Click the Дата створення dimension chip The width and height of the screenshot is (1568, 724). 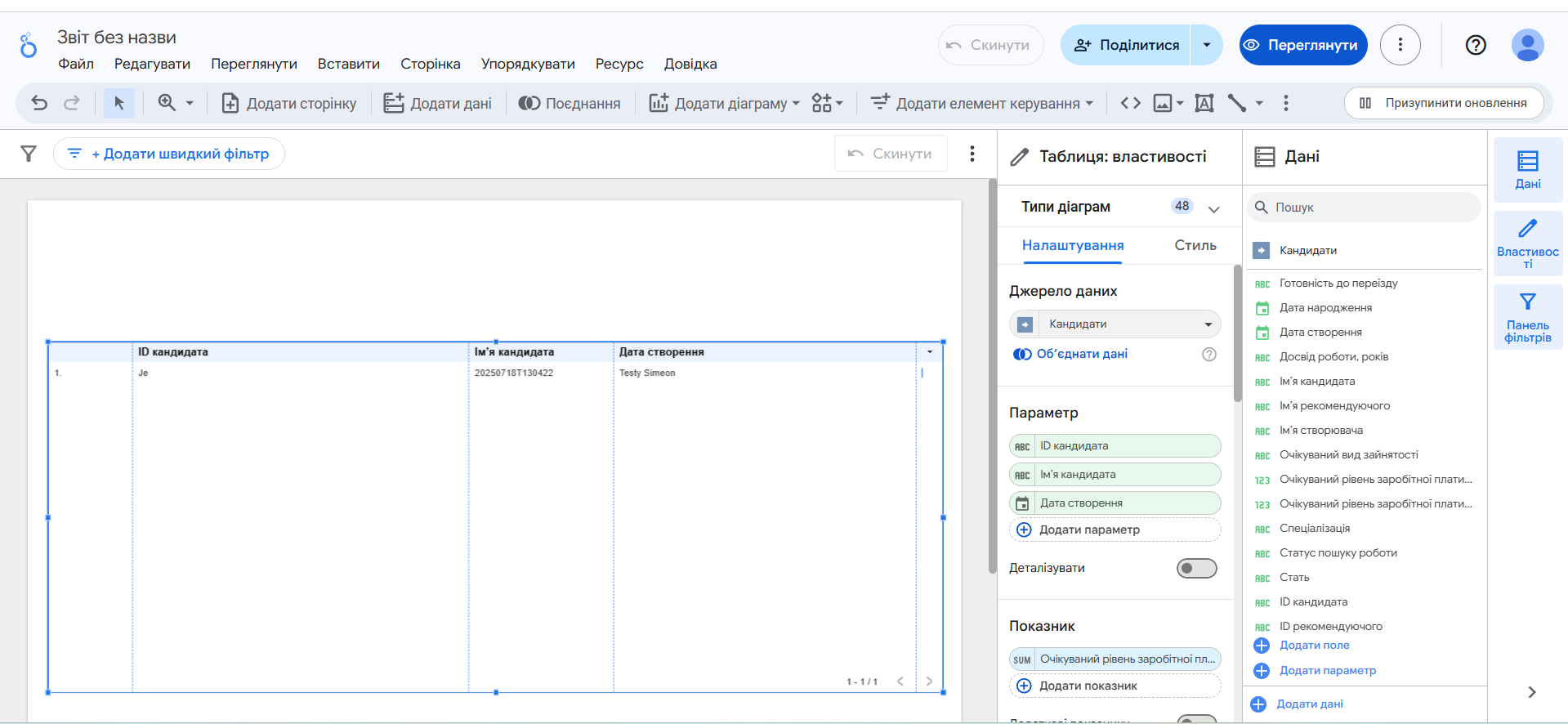1115,503
